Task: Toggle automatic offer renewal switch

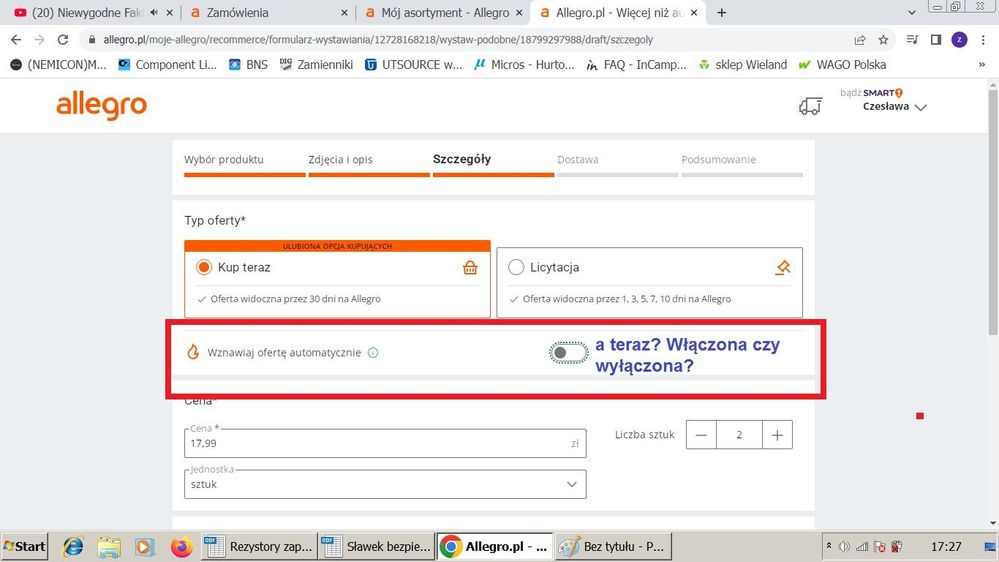Action: 568,352
